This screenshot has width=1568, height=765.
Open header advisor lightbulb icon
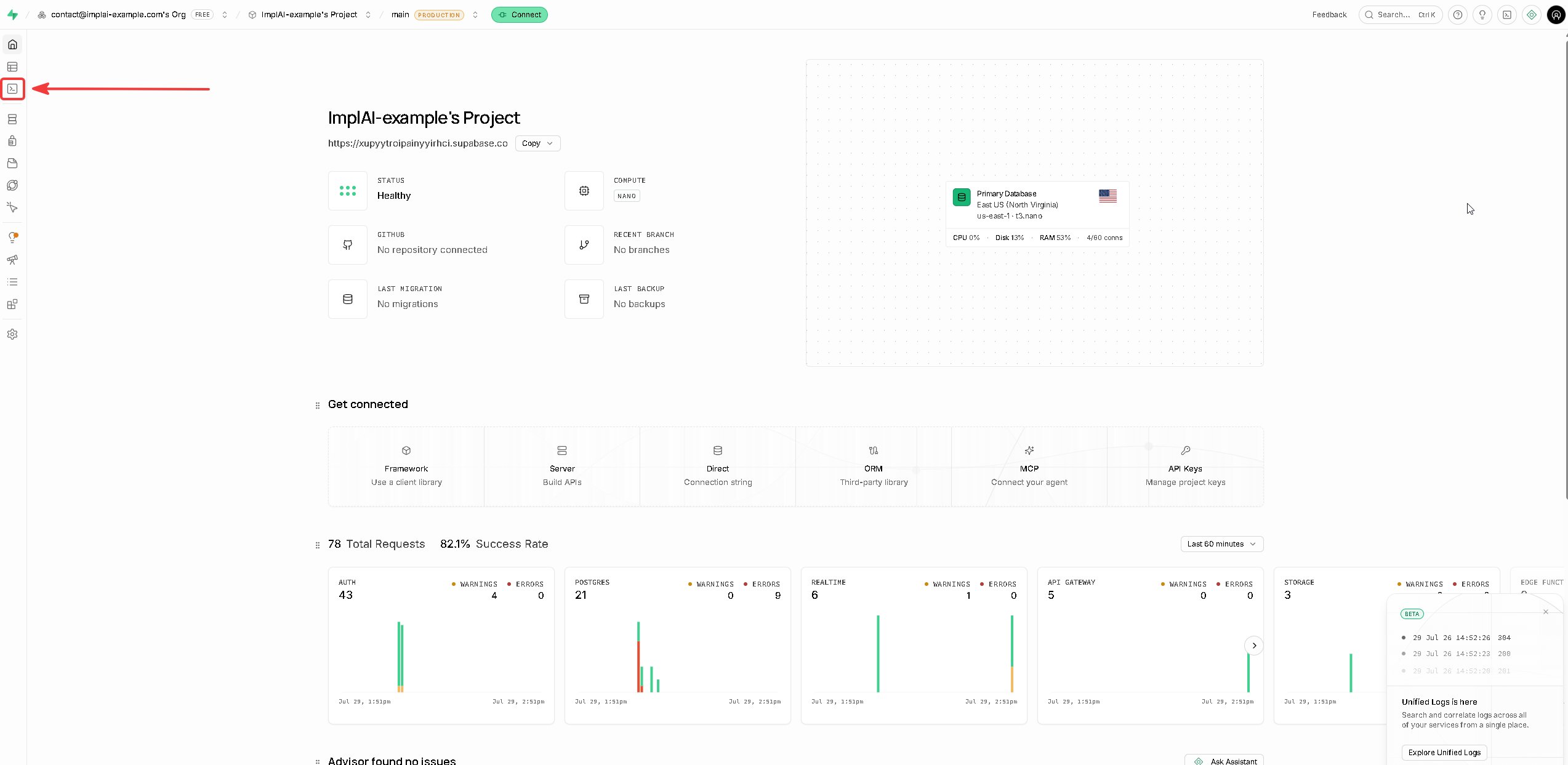tap(1482, 15)
